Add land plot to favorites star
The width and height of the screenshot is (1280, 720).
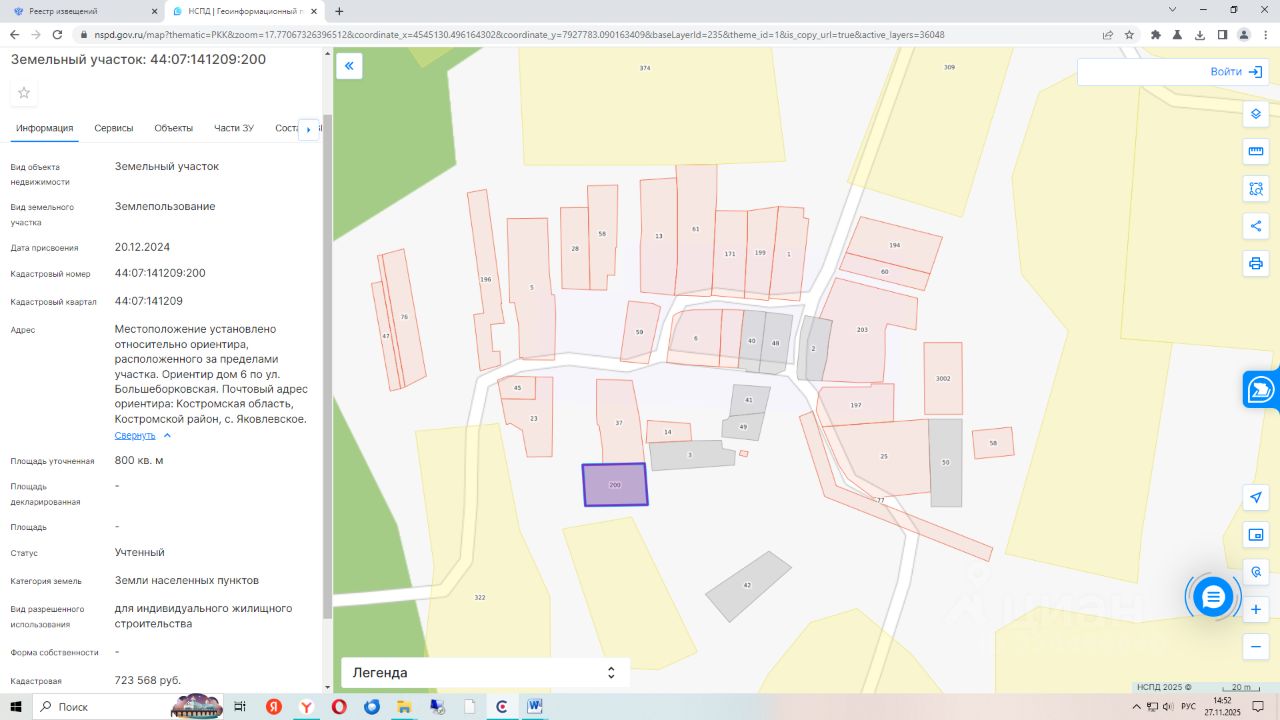point(24,93)
